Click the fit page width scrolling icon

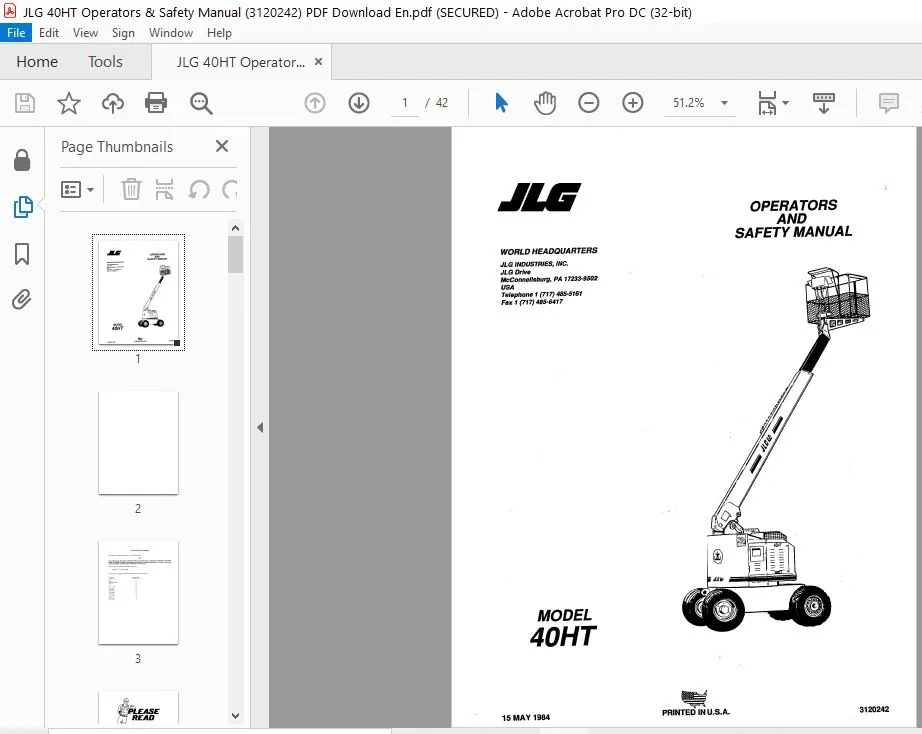coord(767,103)
